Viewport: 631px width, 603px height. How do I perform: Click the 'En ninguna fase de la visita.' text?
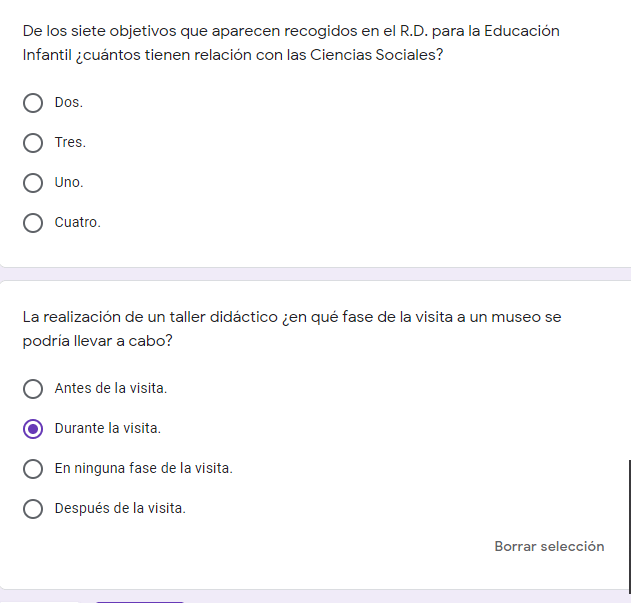(x=143, y=468)
